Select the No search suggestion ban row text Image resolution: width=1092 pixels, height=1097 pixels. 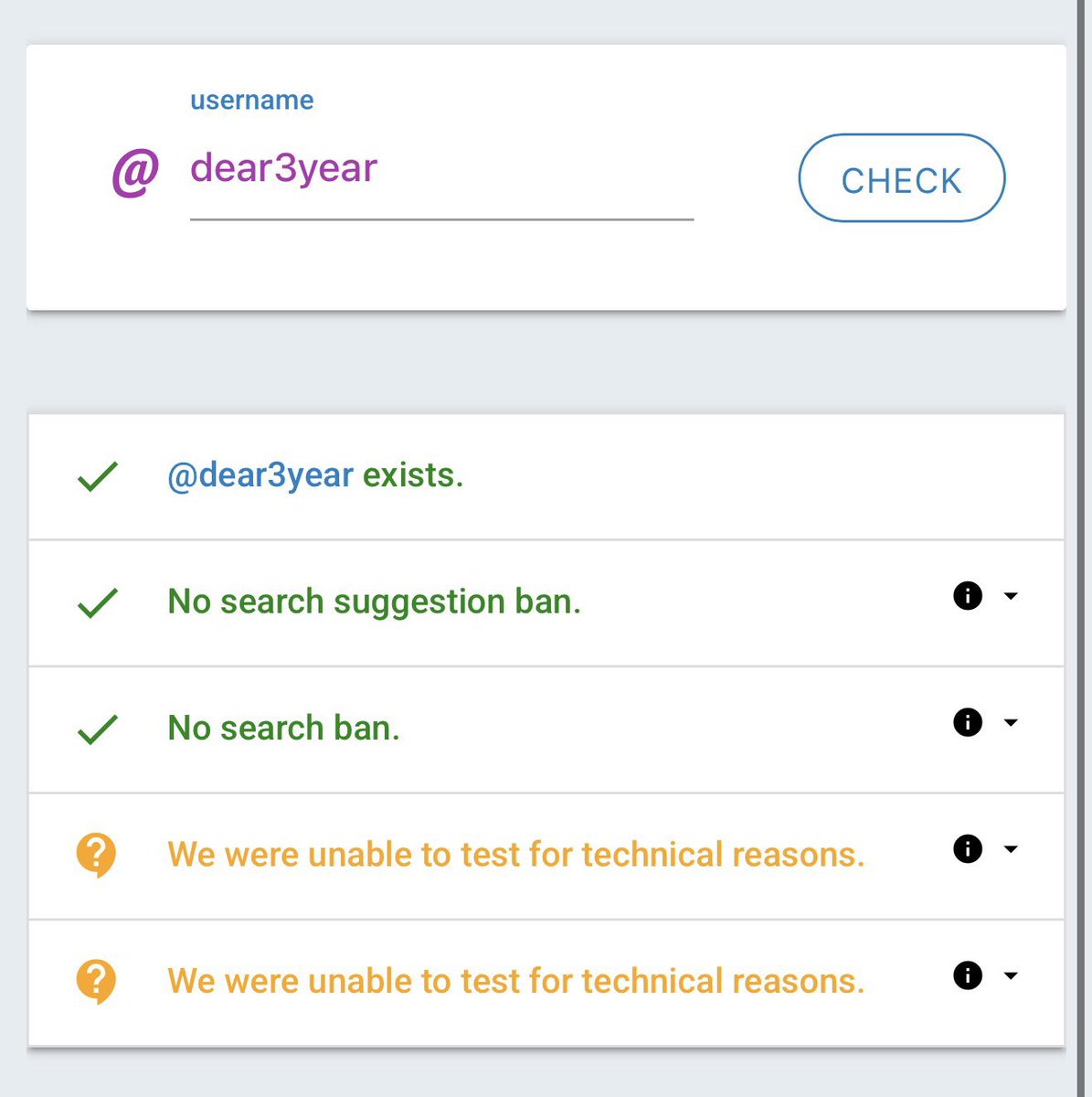(x=375, y=602)
